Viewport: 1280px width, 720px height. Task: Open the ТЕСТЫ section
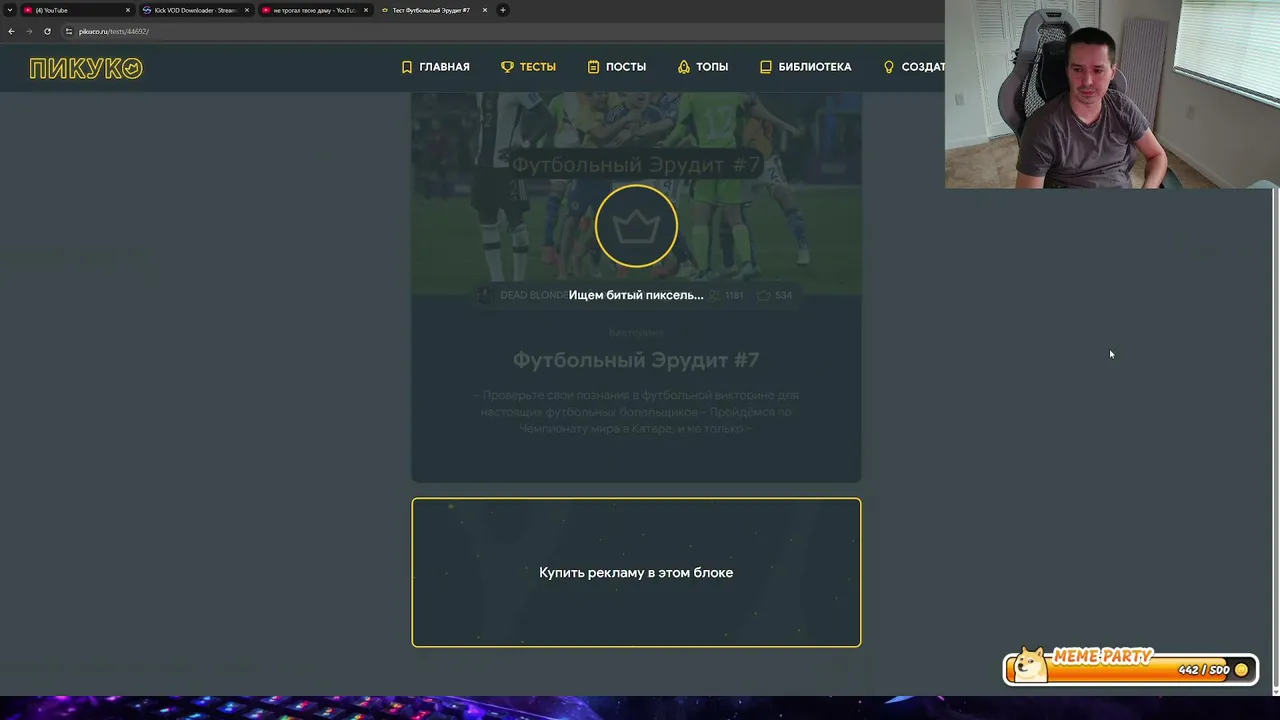click(x=528, y=67)
